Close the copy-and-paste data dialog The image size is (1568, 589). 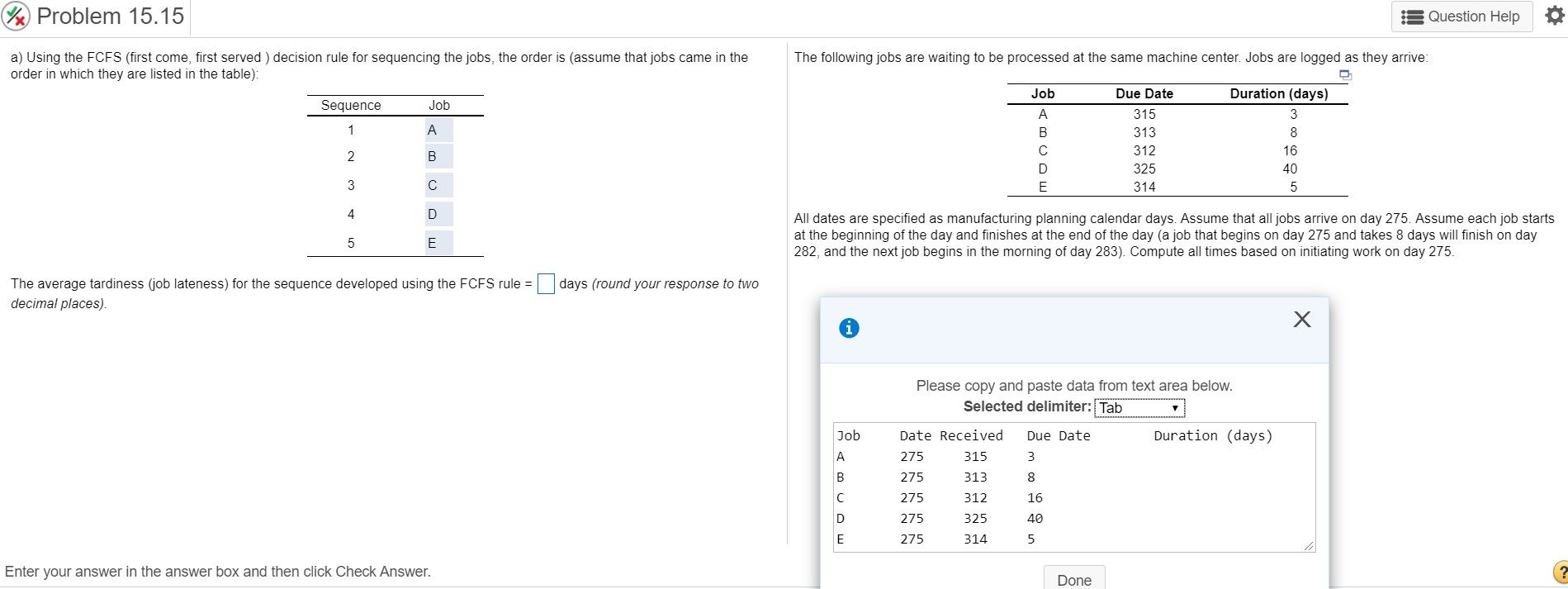click(1301, 320)
